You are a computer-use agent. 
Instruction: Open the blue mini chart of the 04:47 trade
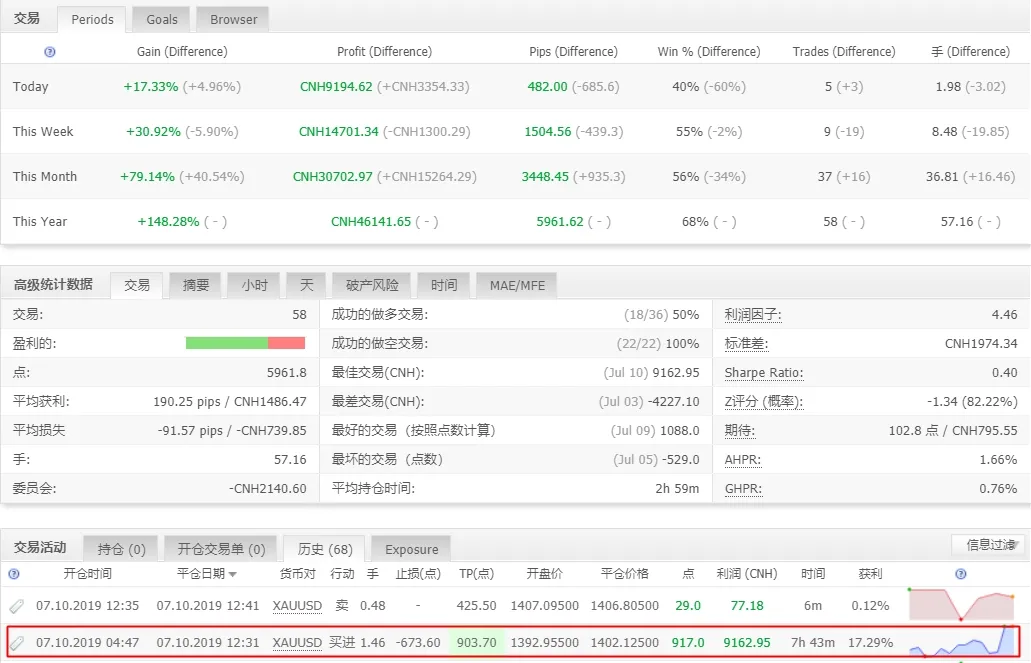(x=962, y=643)
